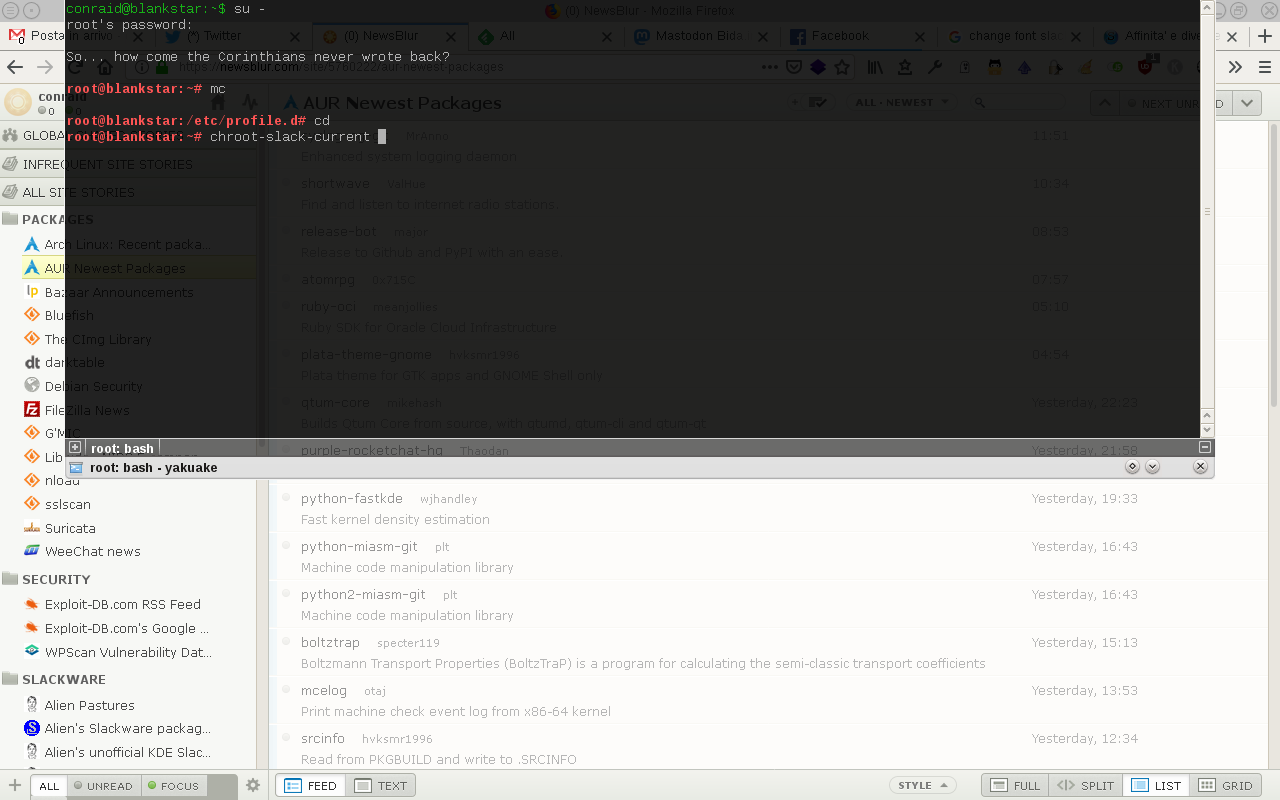
Task: Click the Suricata feed favicon
Action: (x=32, y=528)
